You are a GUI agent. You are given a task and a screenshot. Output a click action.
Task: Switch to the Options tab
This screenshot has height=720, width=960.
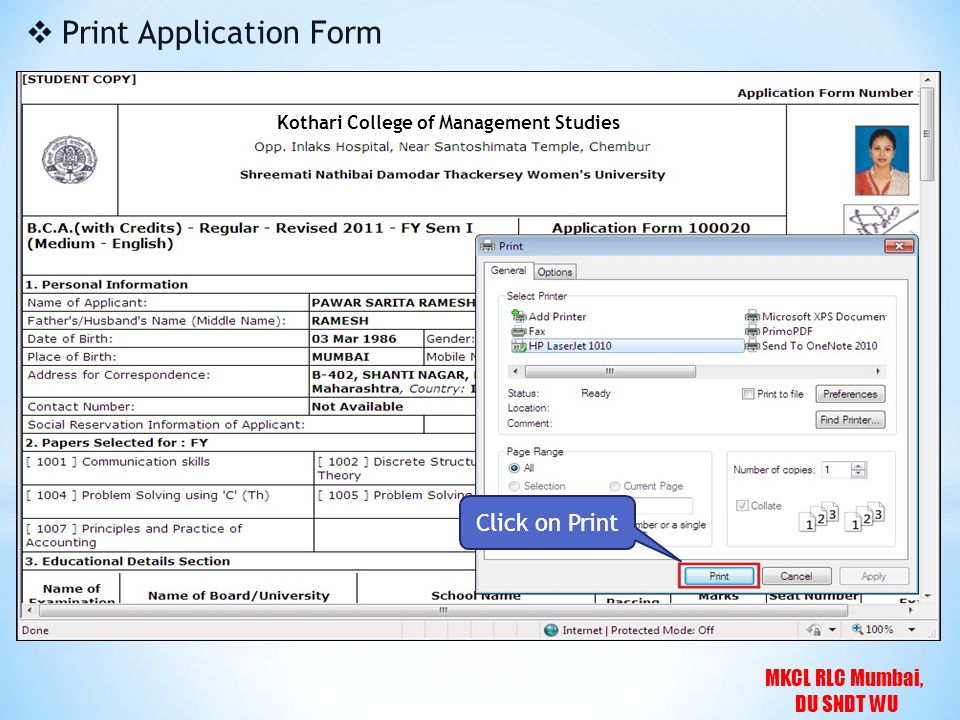(555, 272)
